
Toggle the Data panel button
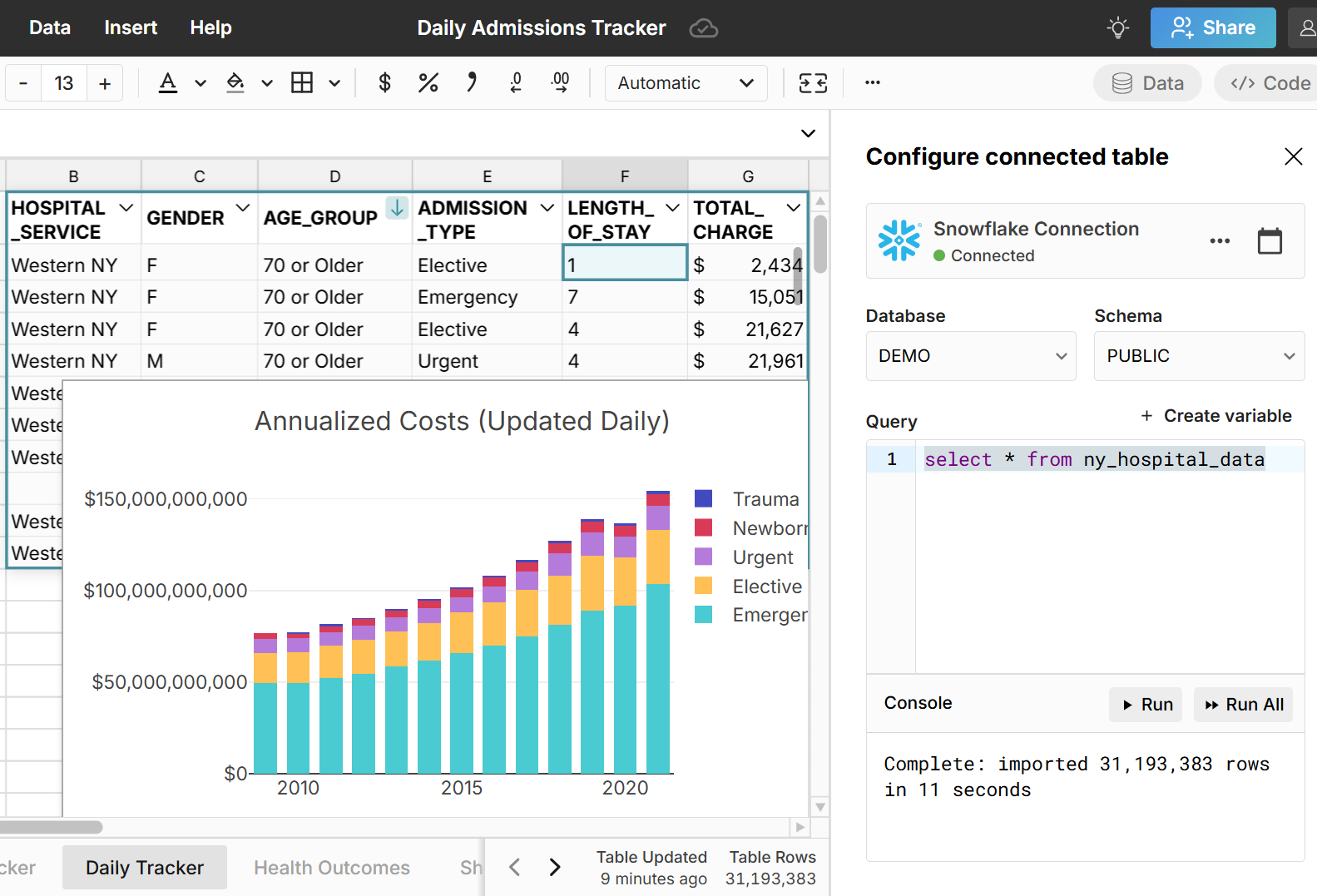point(1147,83)
